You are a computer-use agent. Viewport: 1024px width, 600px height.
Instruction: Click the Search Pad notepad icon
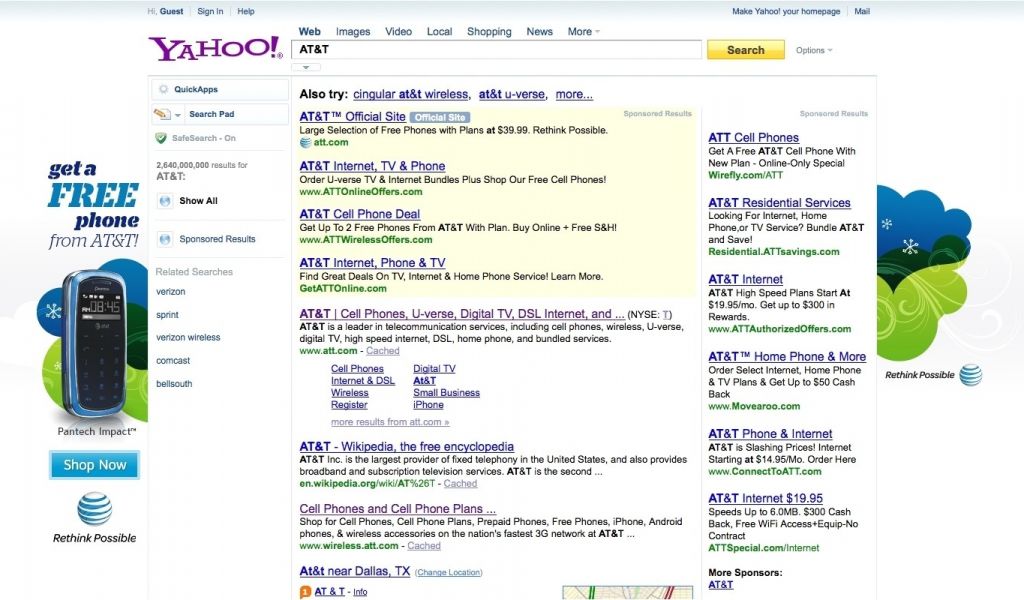point(162,114)
